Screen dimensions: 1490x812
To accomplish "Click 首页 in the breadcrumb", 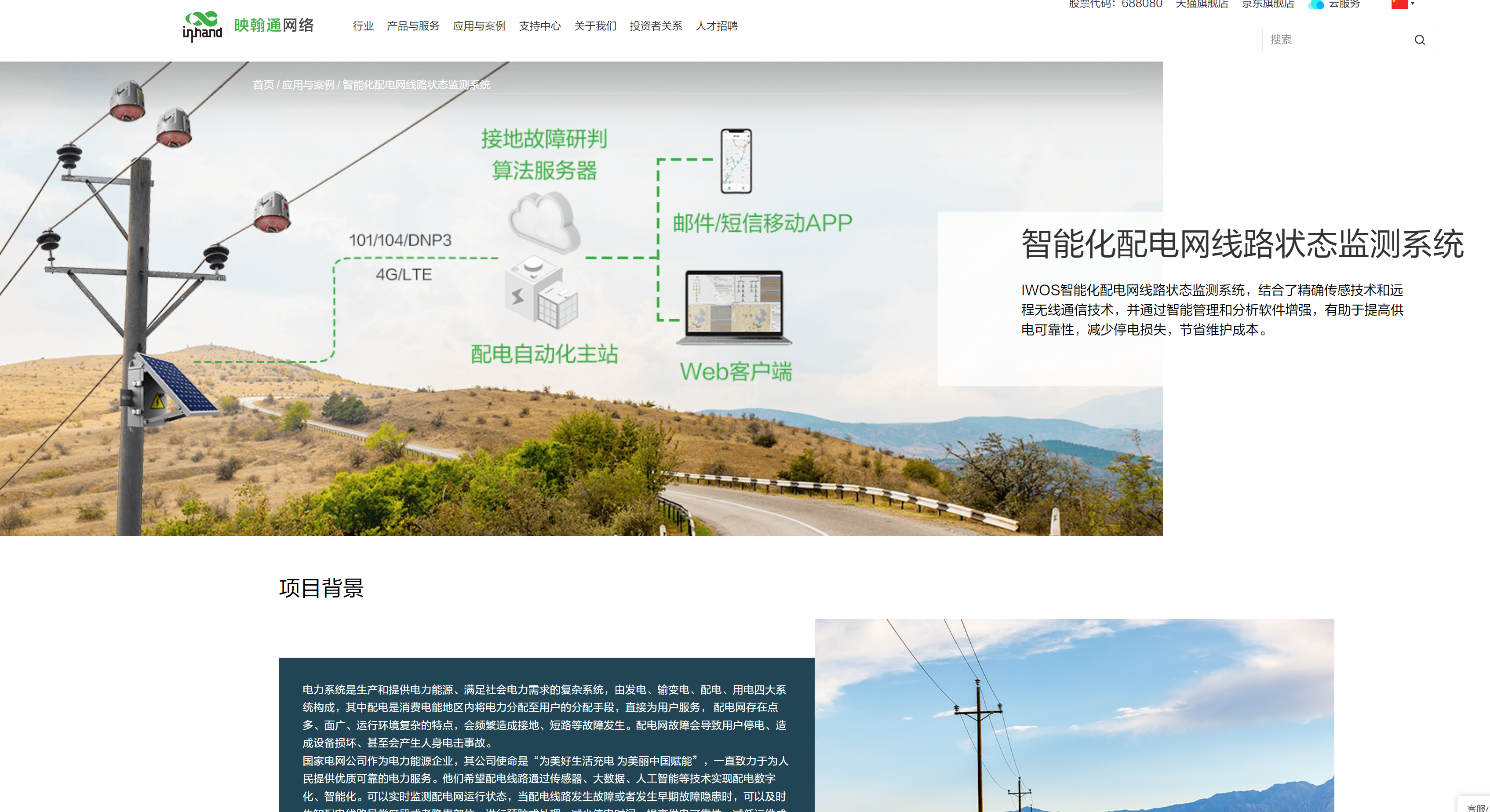I will click(263, 85).
